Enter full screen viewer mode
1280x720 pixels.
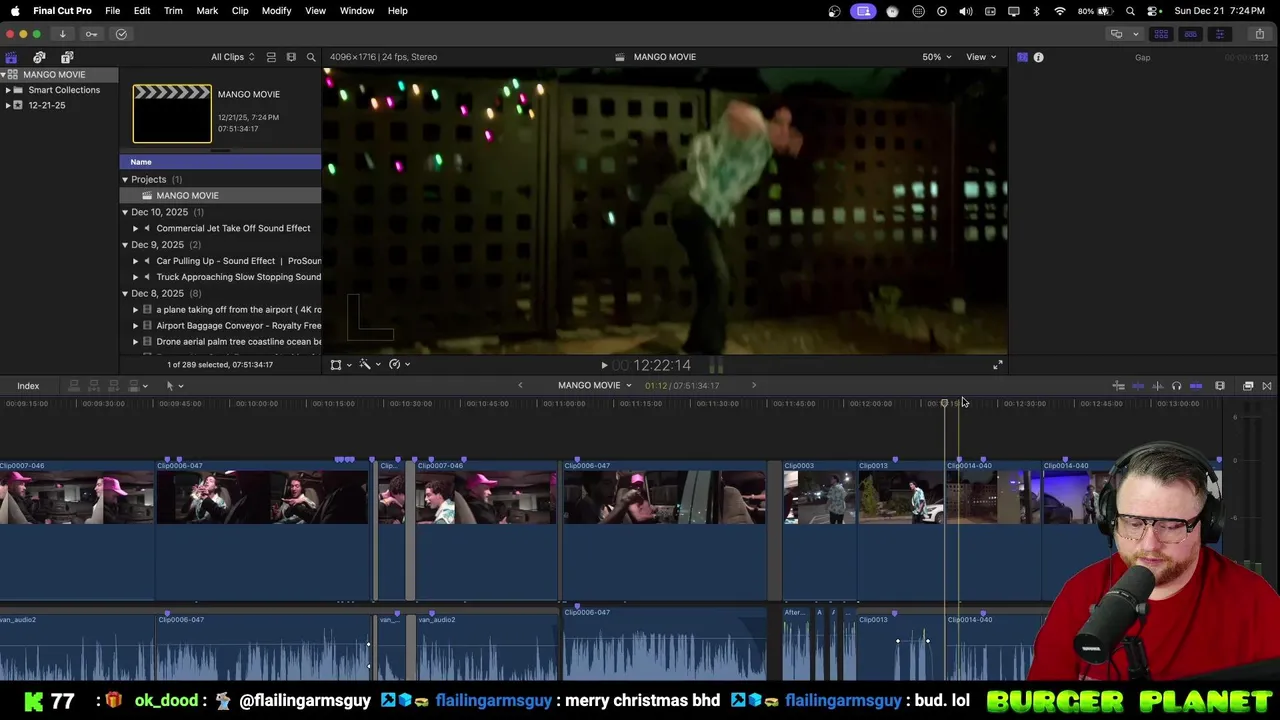coord(997,365)
